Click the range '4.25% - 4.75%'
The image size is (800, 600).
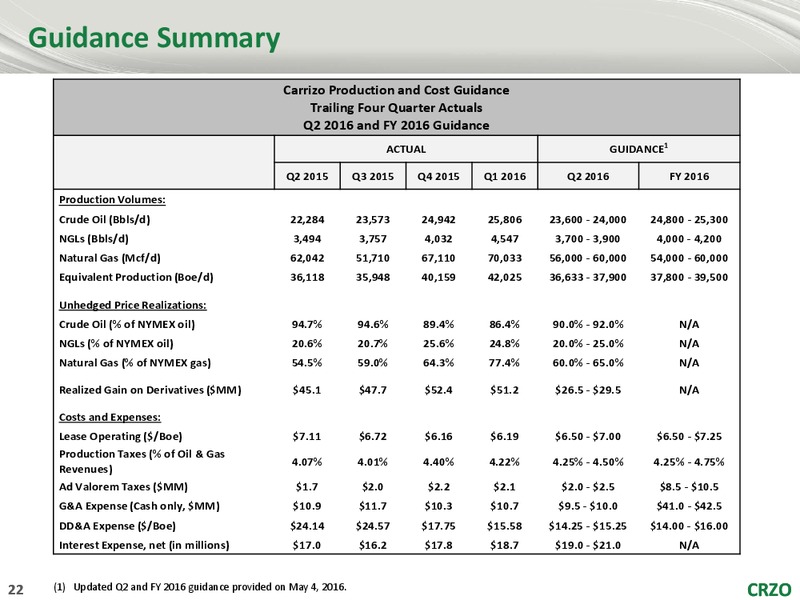689,463
